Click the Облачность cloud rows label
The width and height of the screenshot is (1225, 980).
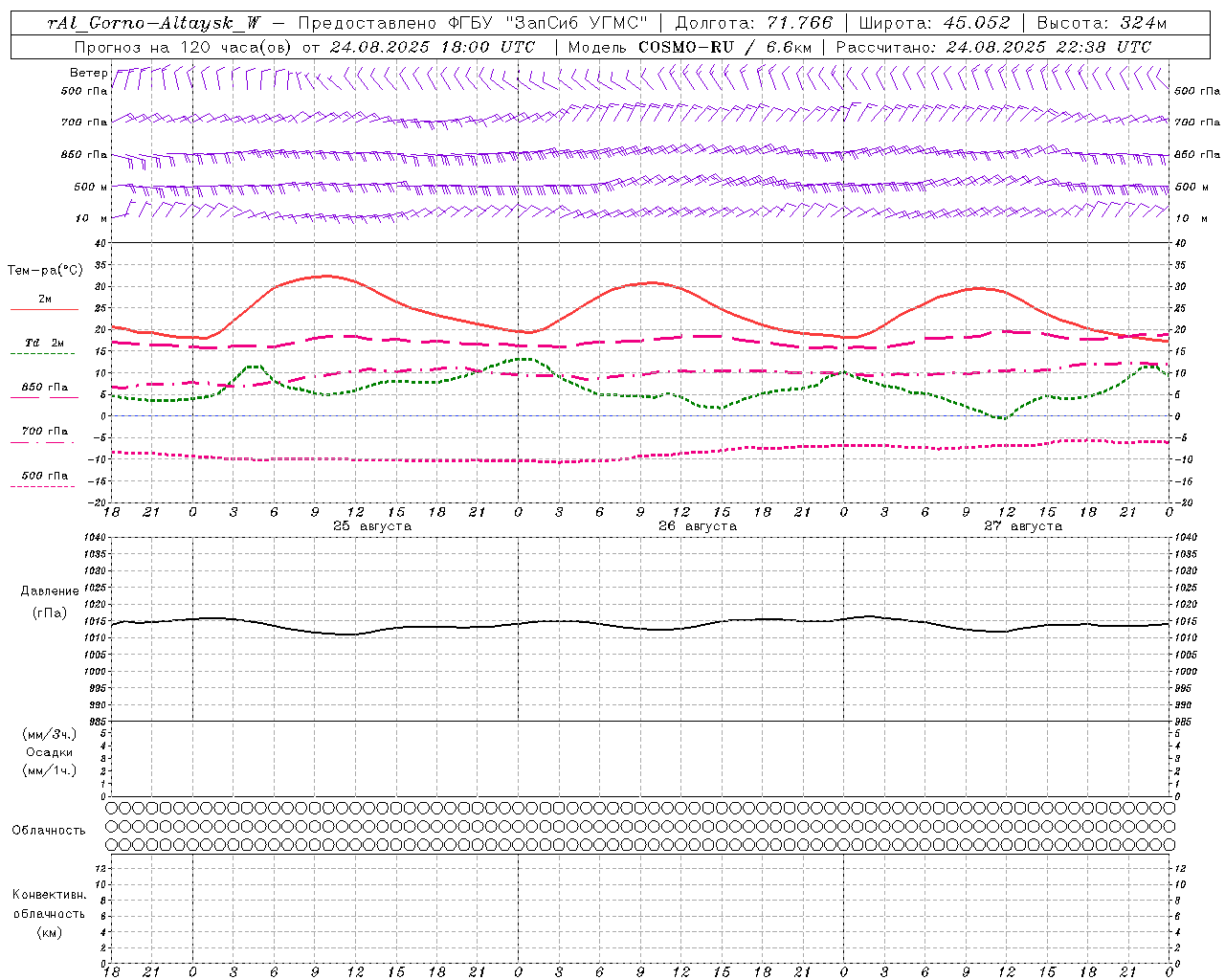(x=49, y=830)
